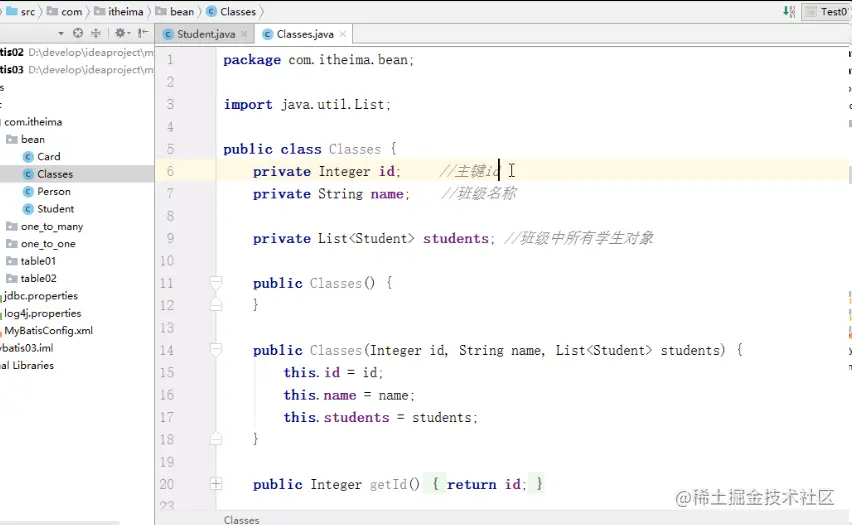Click the itheima breadcrumb in navigation bar
Screen dimensions: 852x525
[x=119, y=11]
